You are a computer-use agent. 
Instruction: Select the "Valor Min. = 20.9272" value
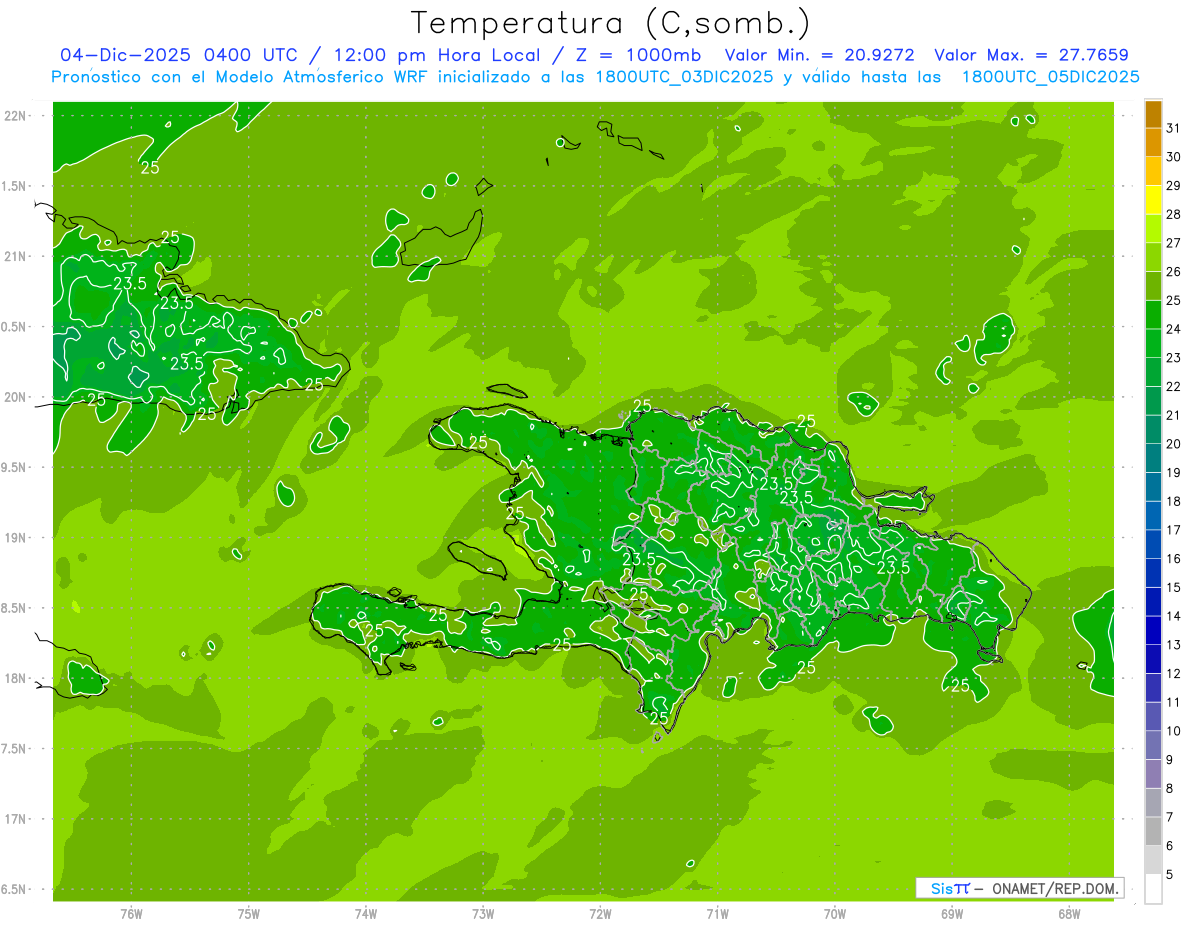click(819, 55)
